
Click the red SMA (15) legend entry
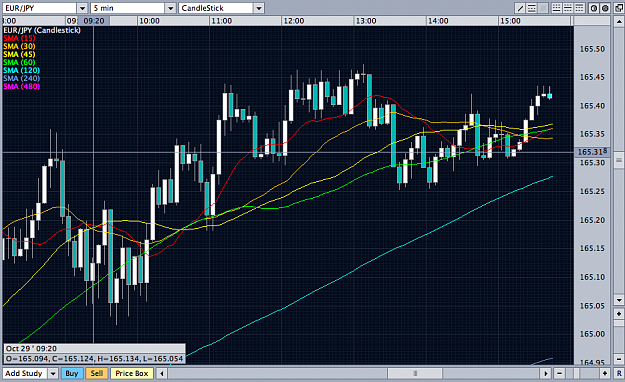tap(19, 38)
